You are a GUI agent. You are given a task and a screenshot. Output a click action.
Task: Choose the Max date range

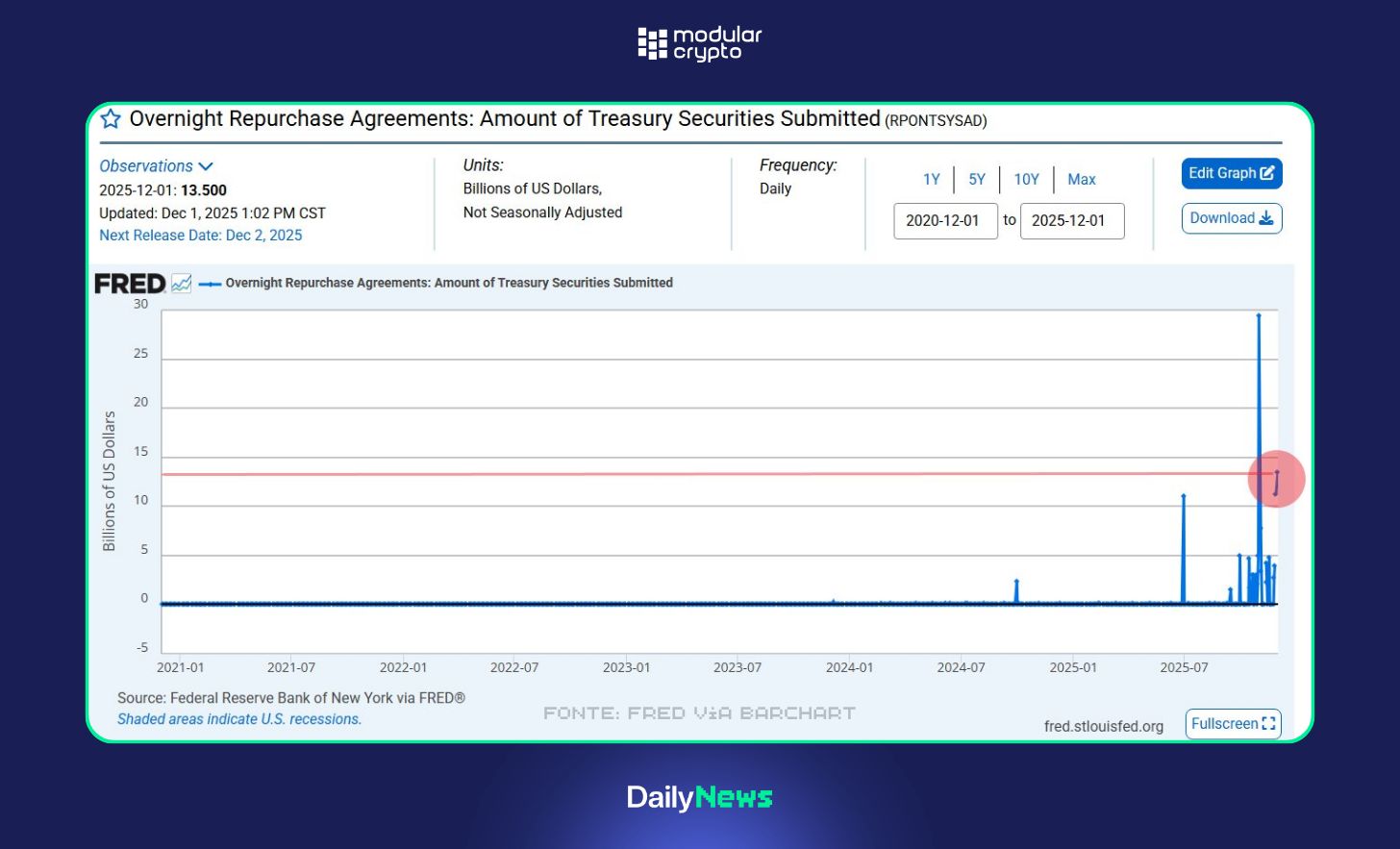click(1081, 180)
